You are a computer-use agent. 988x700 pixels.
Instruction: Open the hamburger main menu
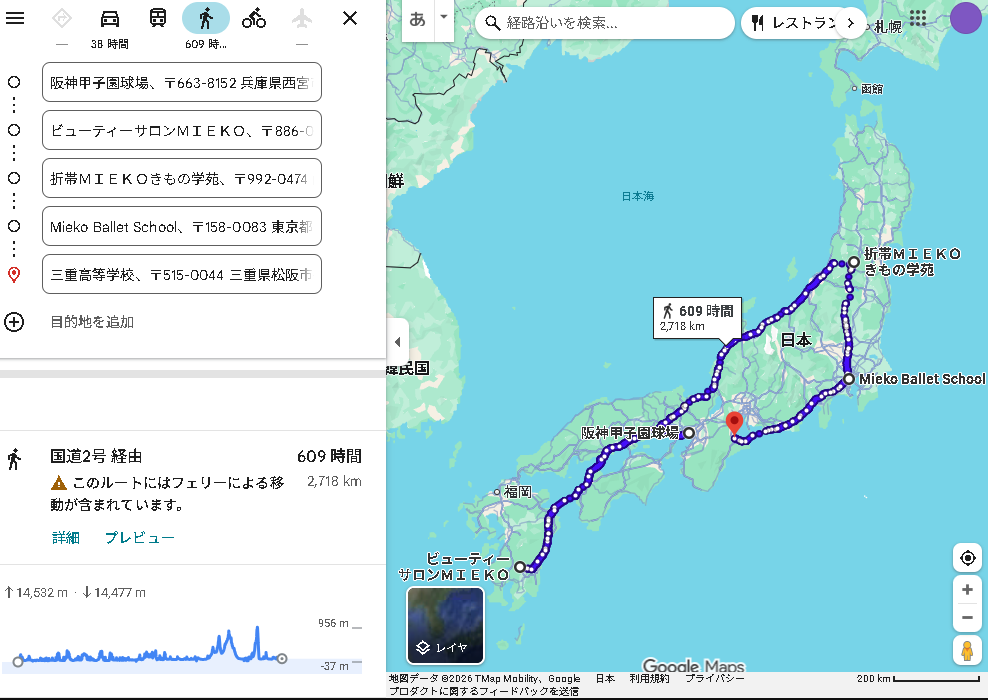click(15, 18)
